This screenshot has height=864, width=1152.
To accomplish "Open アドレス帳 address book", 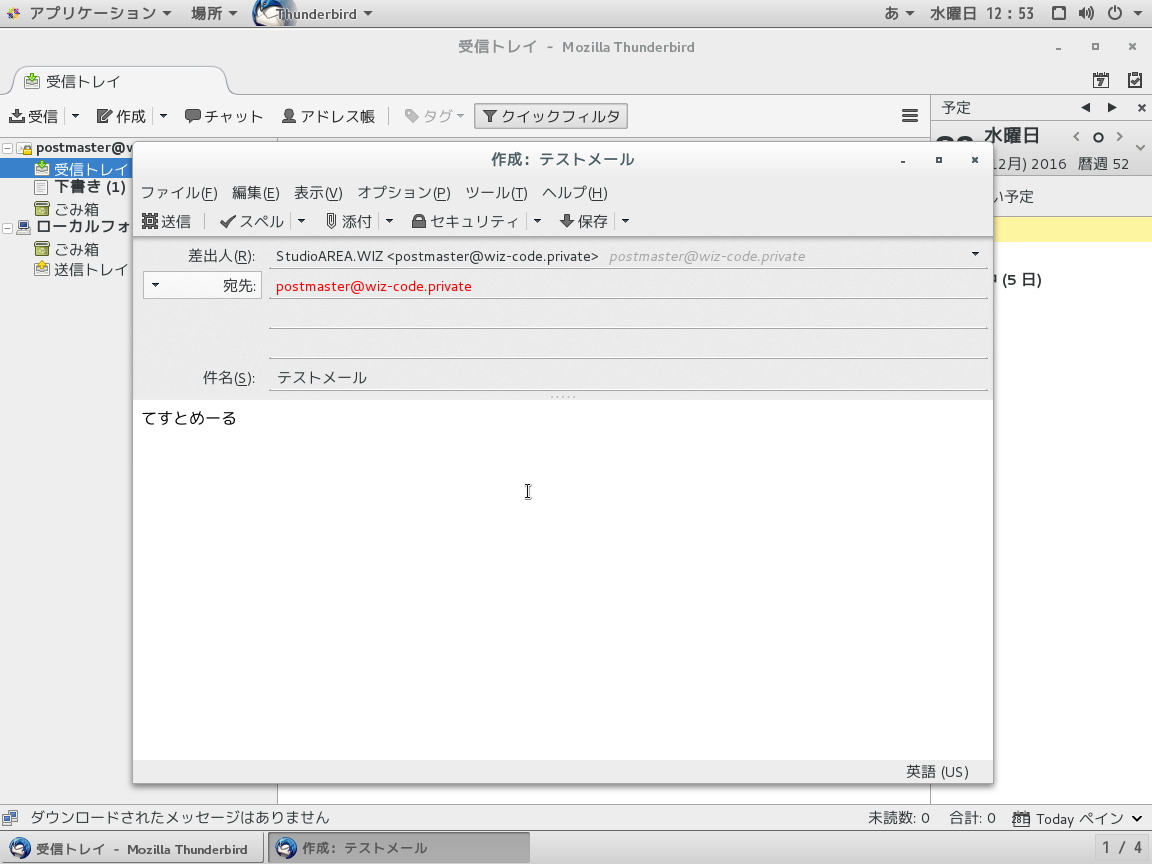I will (328, 116).
